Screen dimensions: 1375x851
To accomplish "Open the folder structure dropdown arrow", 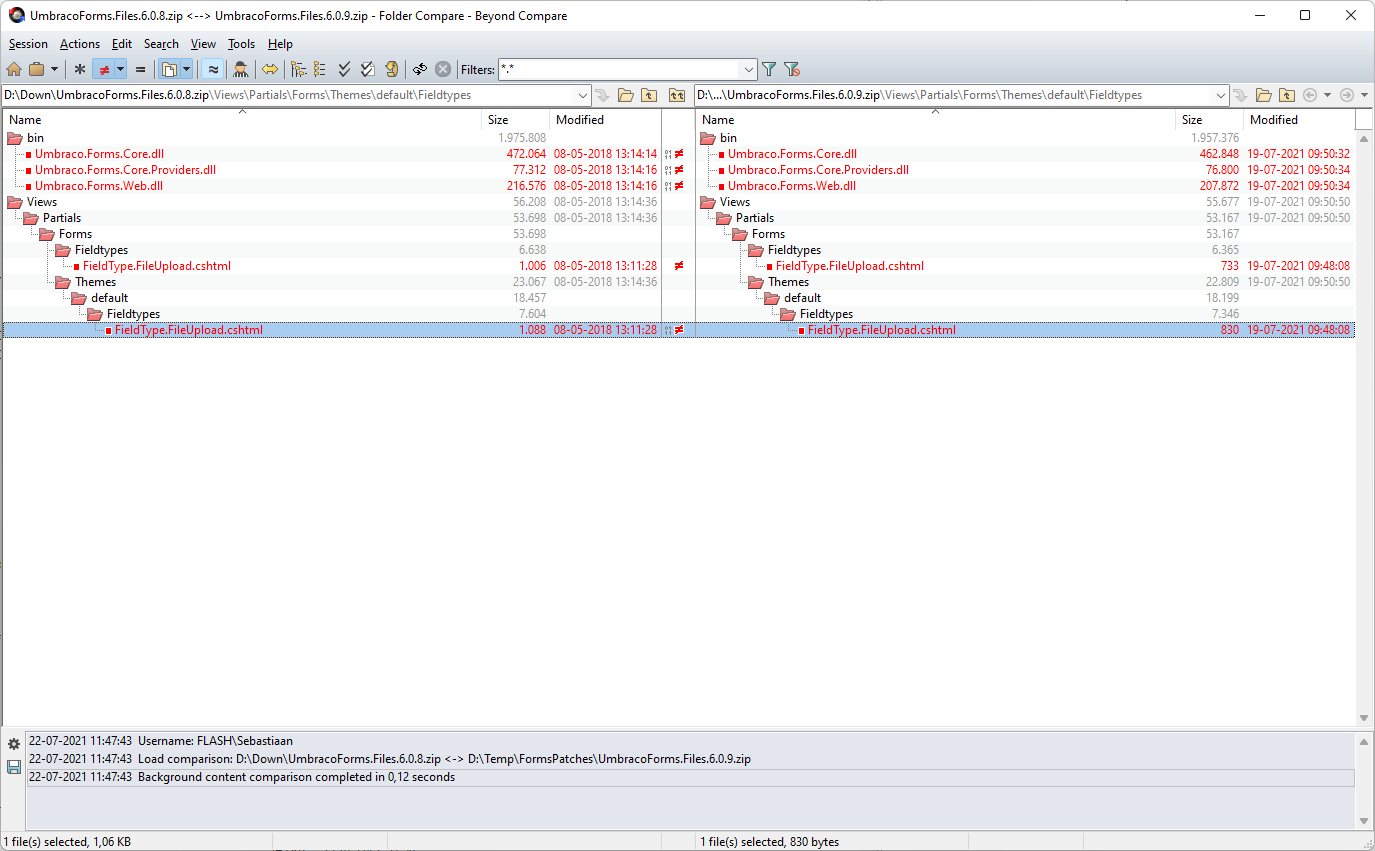I will (x=186, y=69).
